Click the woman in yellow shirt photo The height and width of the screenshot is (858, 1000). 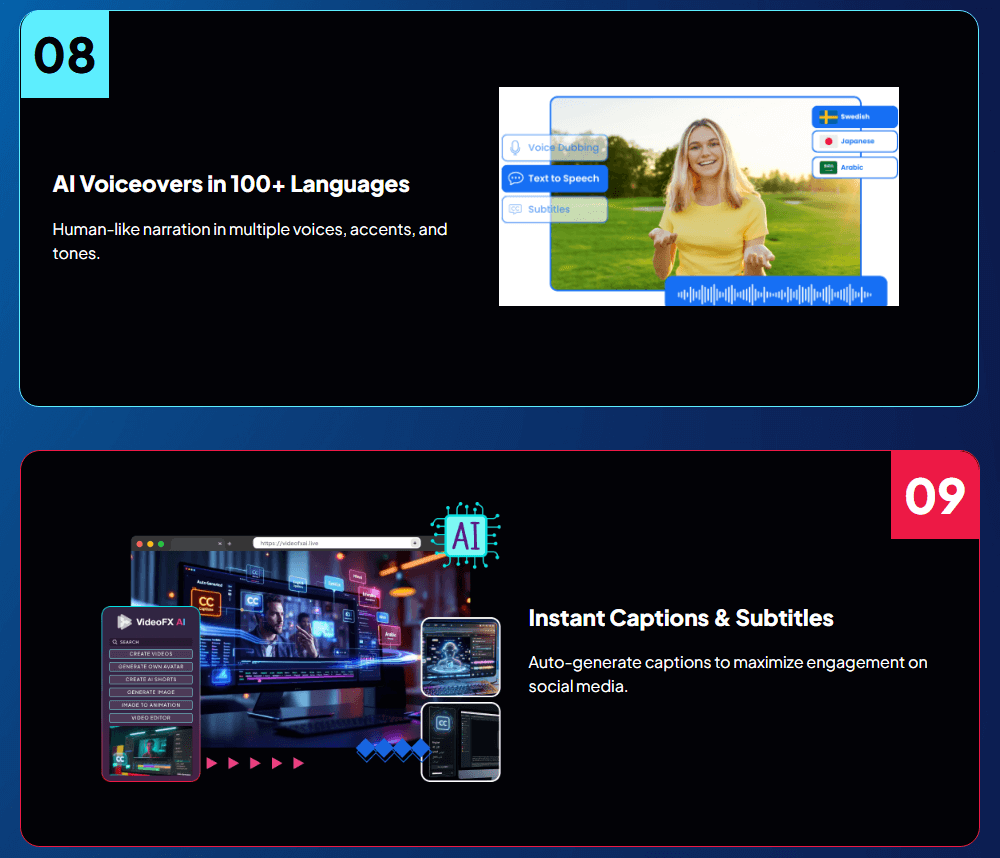(x=705, y=193)
